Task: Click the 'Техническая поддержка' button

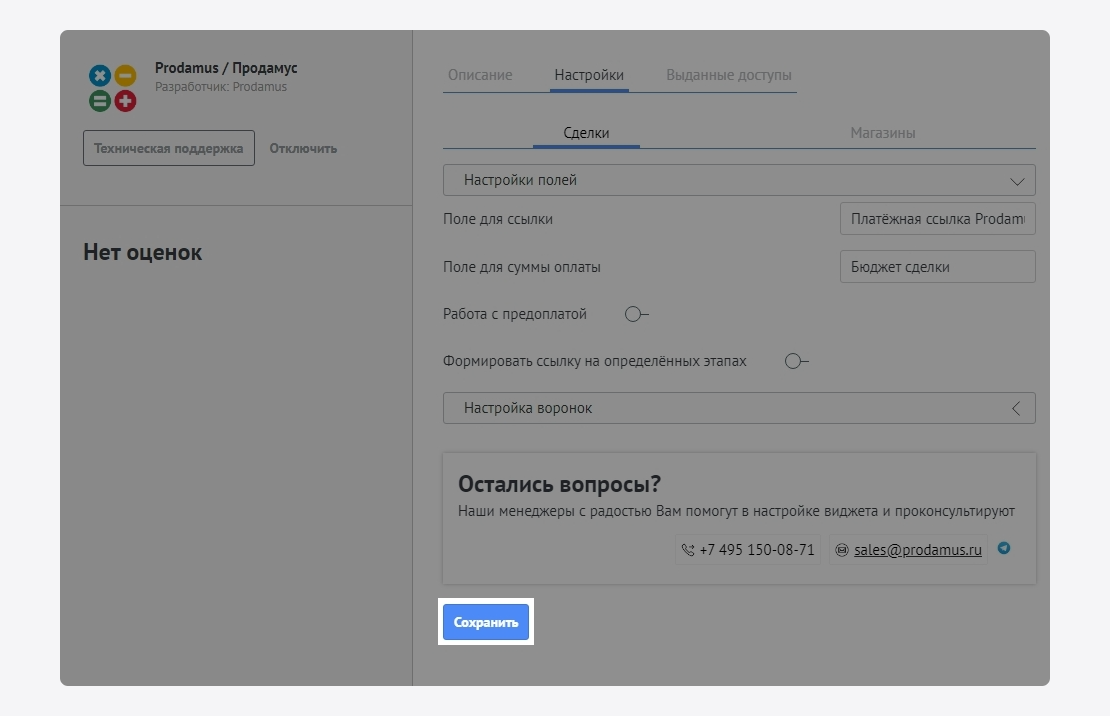Action: (x=168, y=148)
